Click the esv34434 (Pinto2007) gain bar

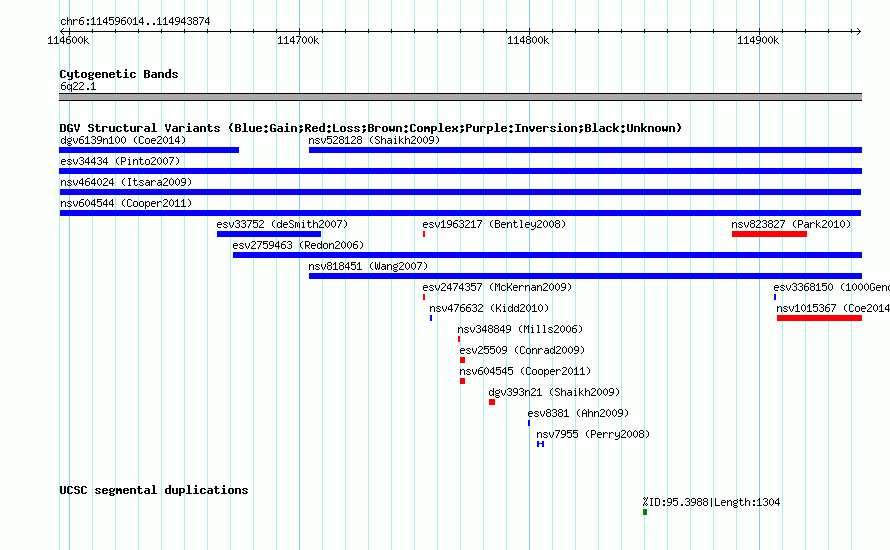tap(460, 171)
